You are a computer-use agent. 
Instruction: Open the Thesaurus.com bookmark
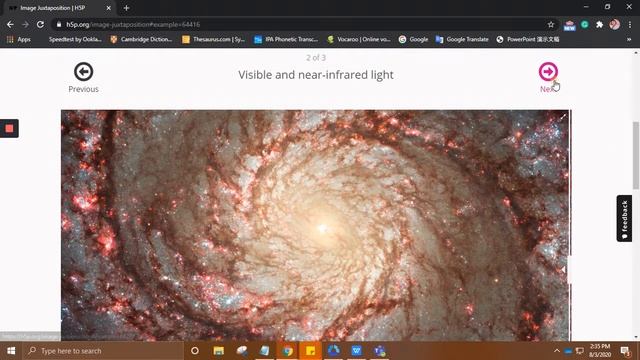click(x=213, y=39)
